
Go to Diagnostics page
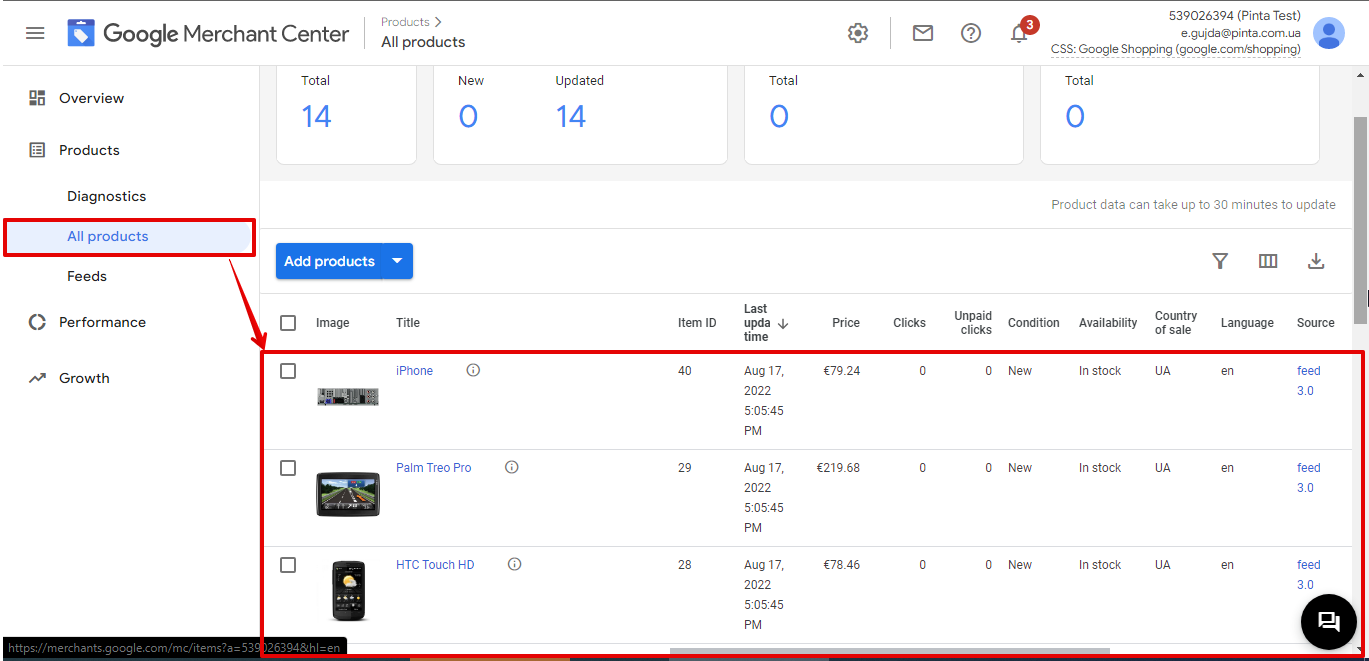click(x=106, y=196)
